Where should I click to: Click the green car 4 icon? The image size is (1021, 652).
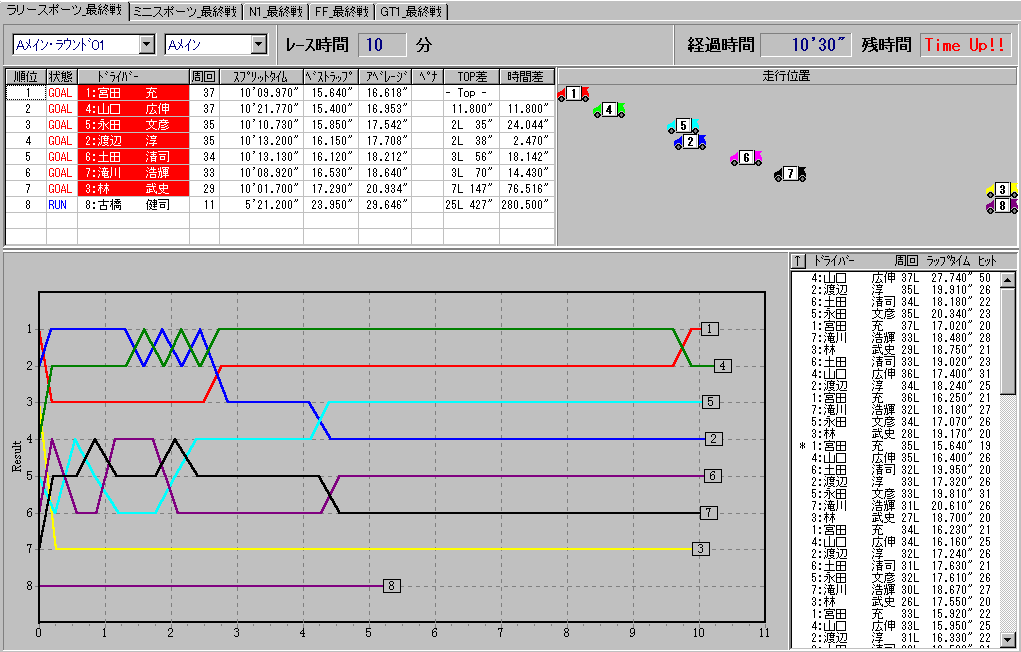[609, 110]
